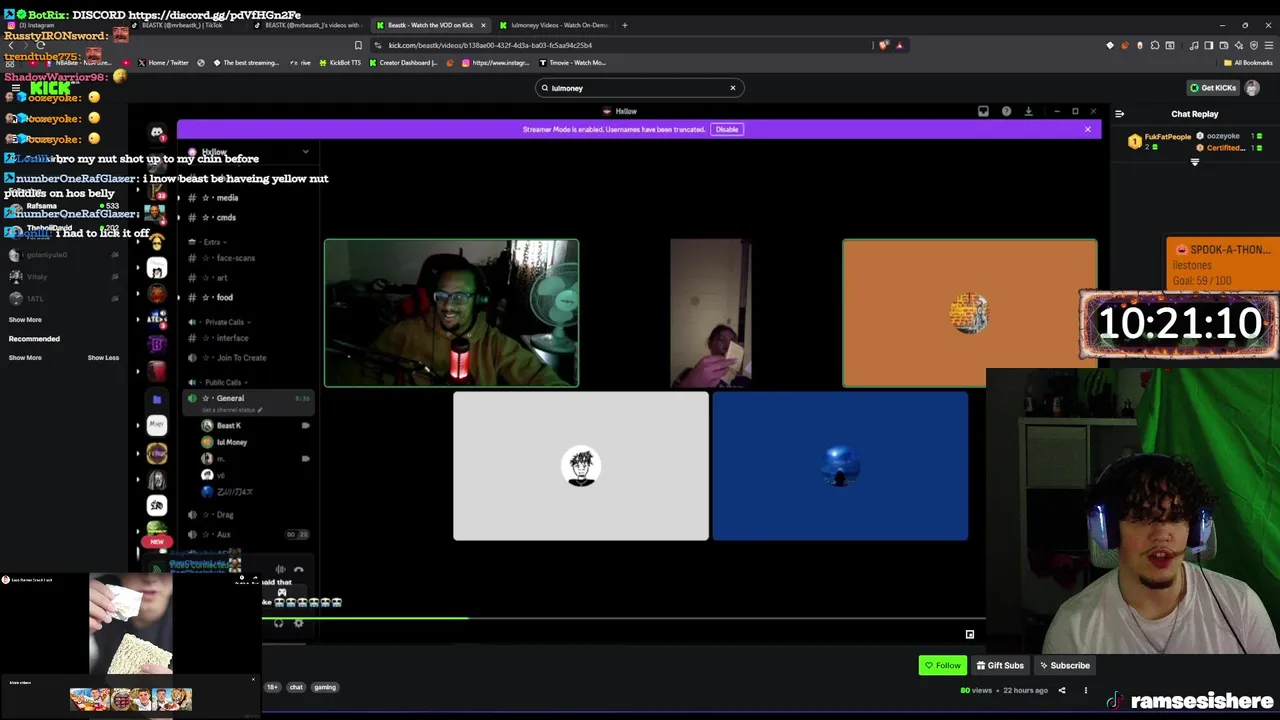Click lul Money in voice channel list
1280x720 pixels.
(x=231, y=442)
